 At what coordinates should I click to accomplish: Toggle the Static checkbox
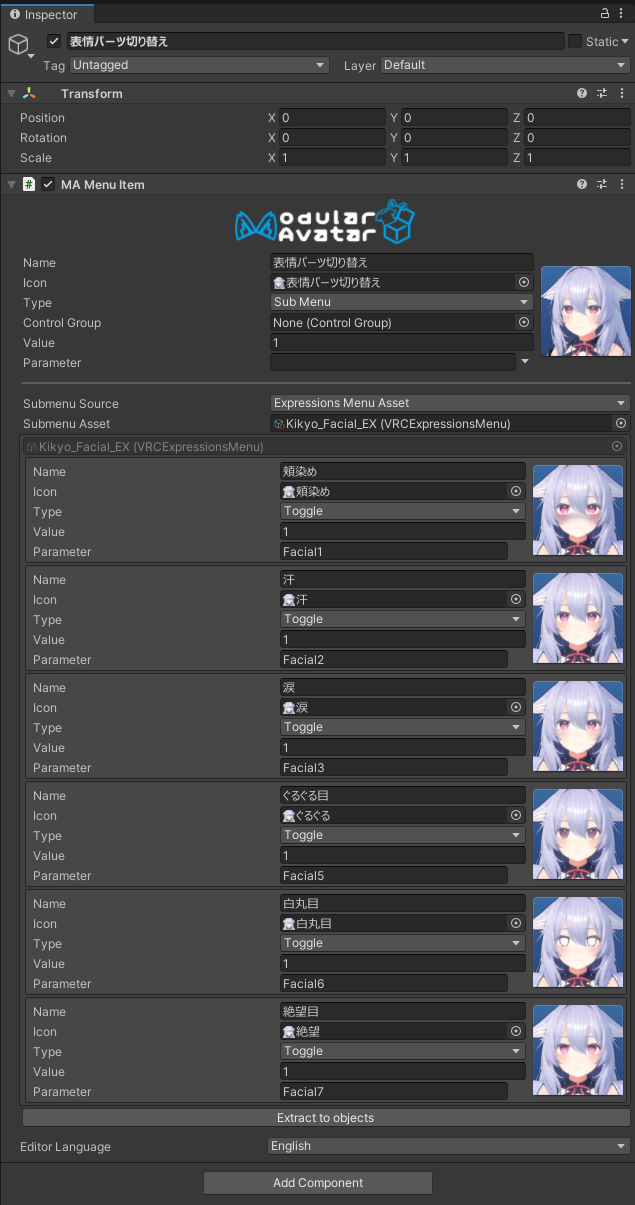click(x=575, y=41)
